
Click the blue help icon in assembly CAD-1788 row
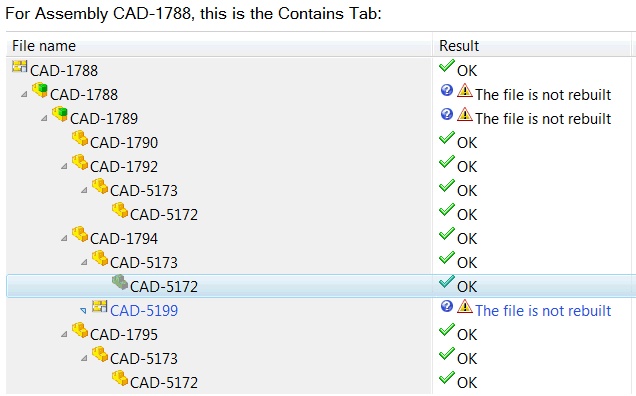coord(447,90)
